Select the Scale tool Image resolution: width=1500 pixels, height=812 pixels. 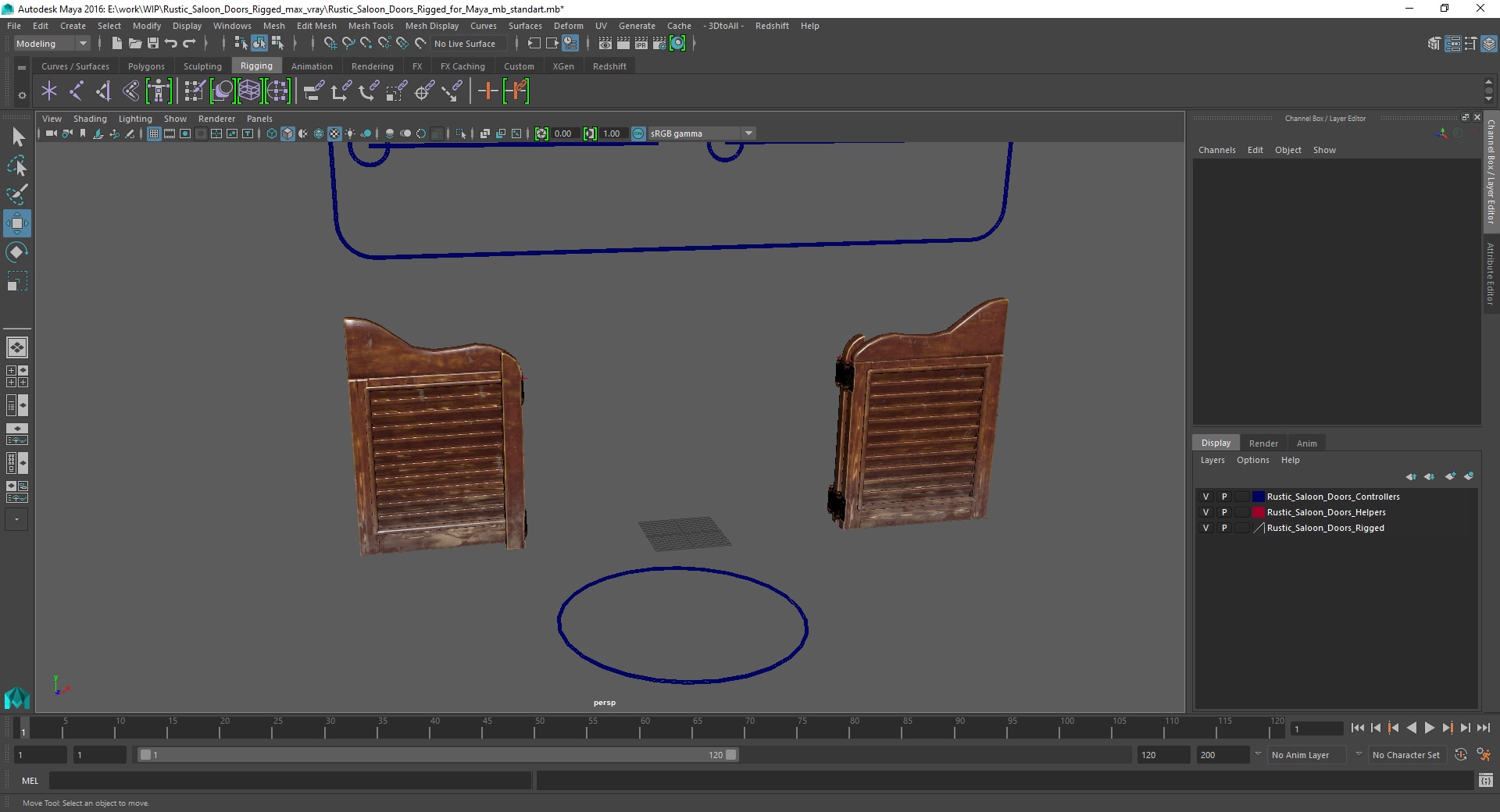pos(16,281)
